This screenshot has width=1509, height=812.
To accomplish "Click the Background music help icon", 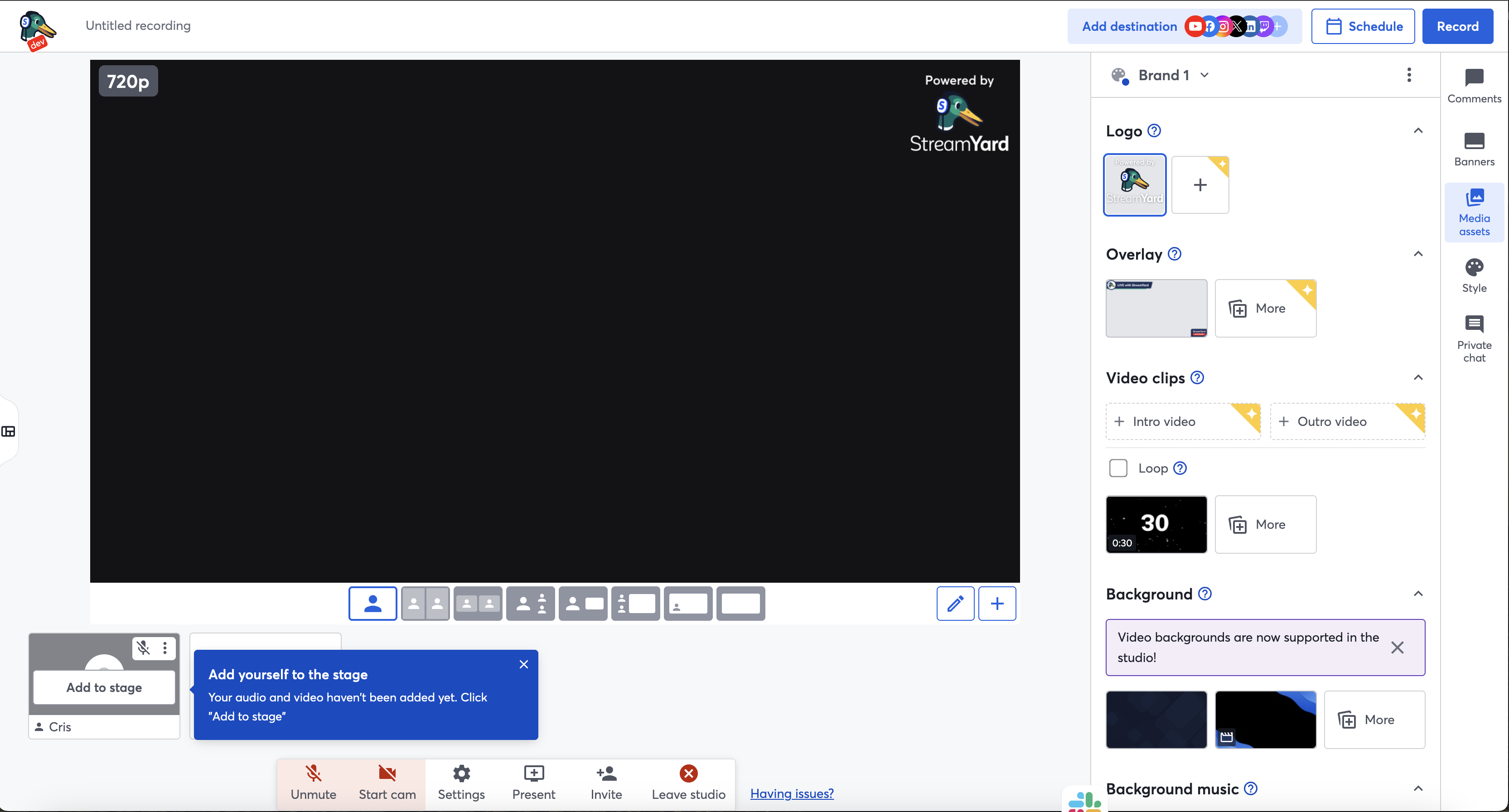I will [1251, 788].
